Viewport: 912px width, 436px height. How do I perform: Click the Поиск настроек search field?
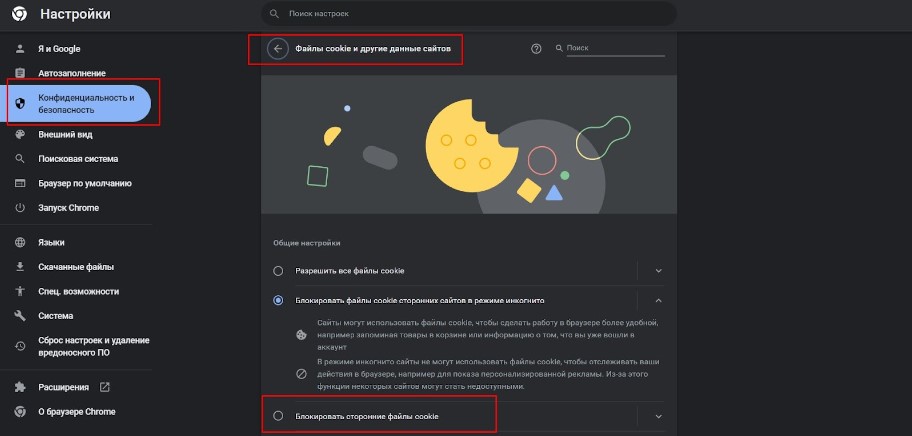coord(469,13)
